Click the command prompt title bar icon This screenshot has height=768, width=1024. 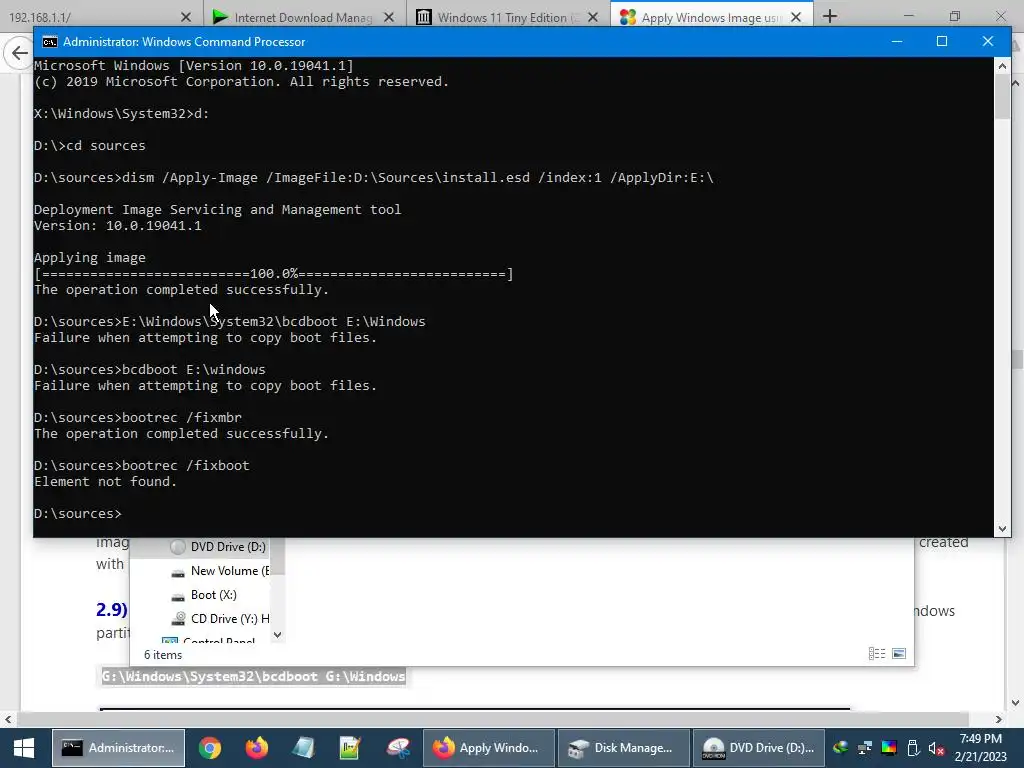50,42
